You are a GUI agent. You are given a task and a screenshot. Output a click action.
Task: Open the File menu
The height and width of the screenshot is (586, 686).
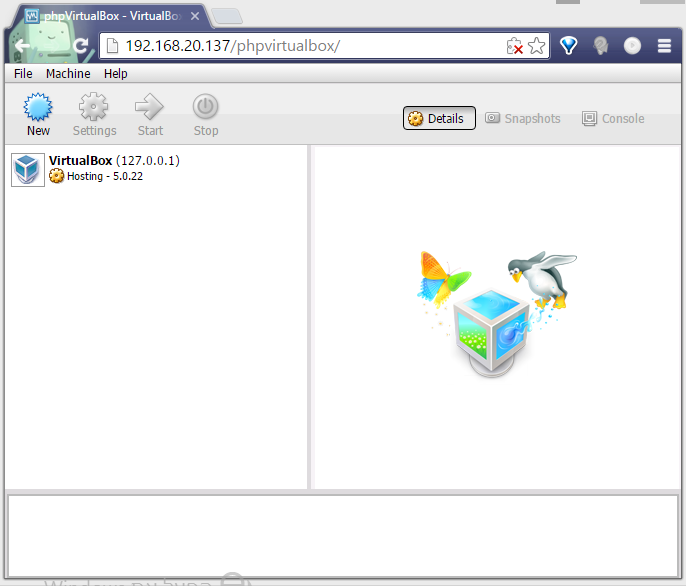(23, 74)
